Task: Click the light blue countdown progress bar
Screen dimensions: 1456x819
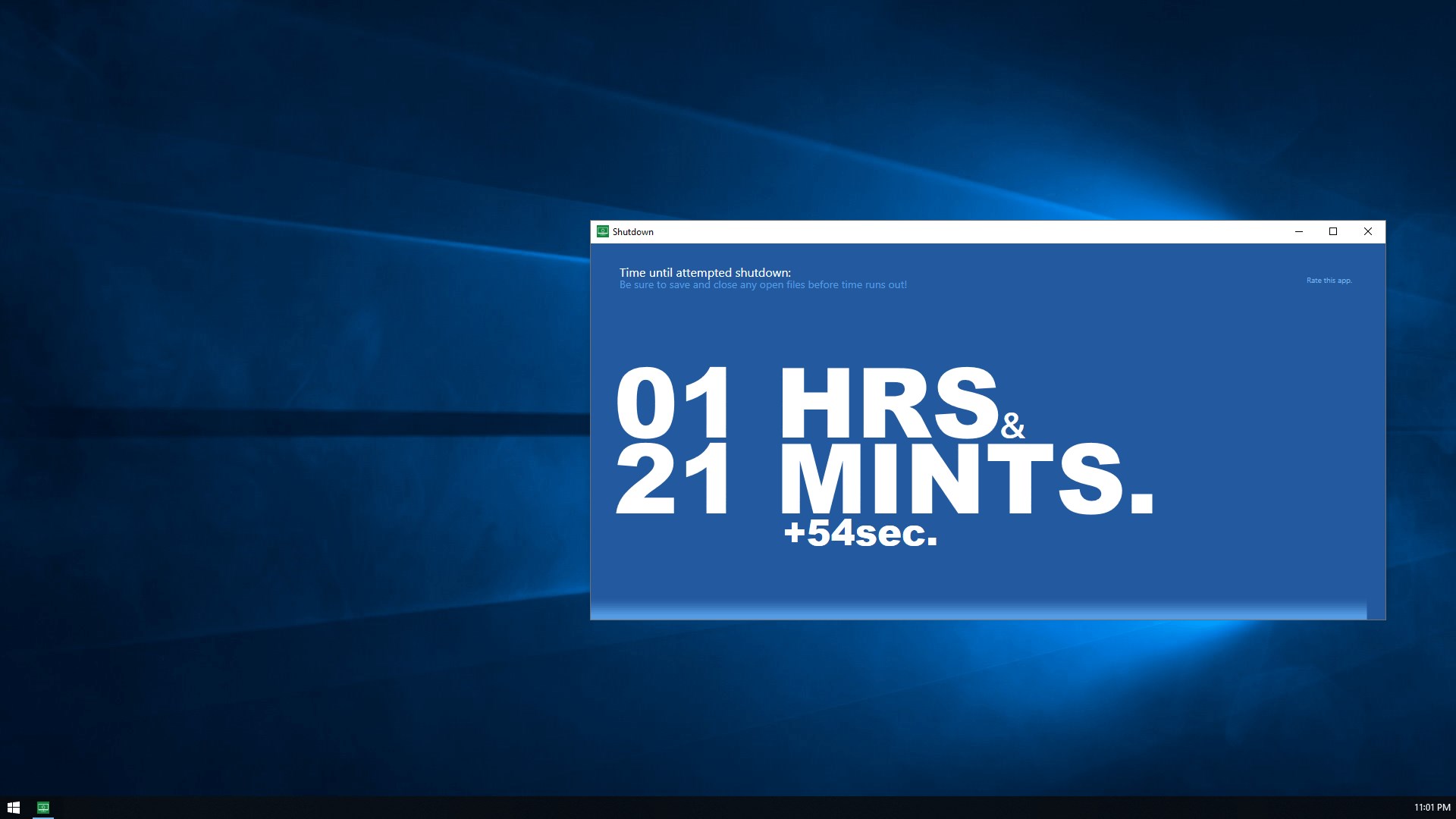Action: pos(978,611)
